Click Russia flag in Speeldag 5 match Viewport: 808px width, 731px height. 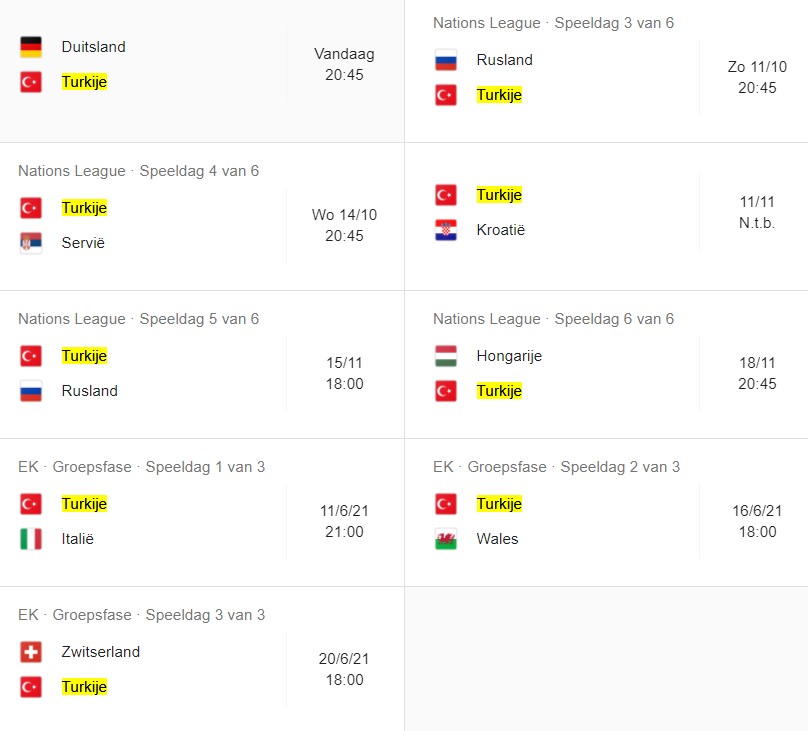pyautogui.click(x=31, y=390)
